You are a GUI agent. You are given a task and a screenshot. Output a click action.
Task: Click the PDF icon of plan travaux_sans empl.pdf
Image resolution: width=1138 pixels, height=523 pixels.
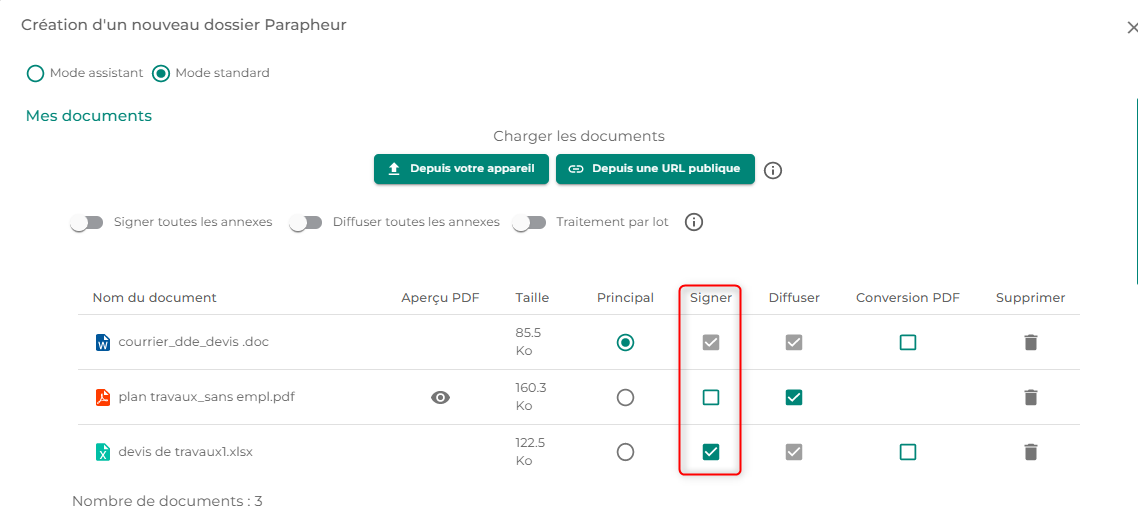coord(103,397)
